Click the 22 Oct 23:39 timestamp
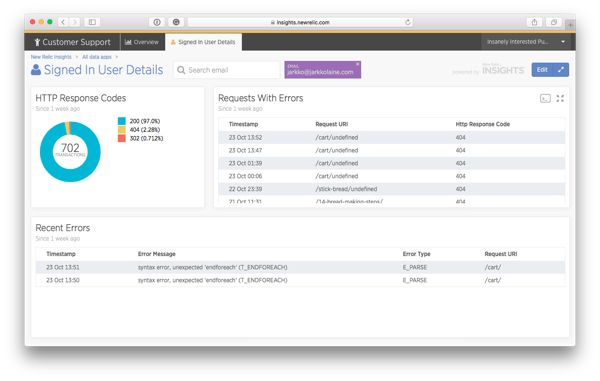 [245, 189]
